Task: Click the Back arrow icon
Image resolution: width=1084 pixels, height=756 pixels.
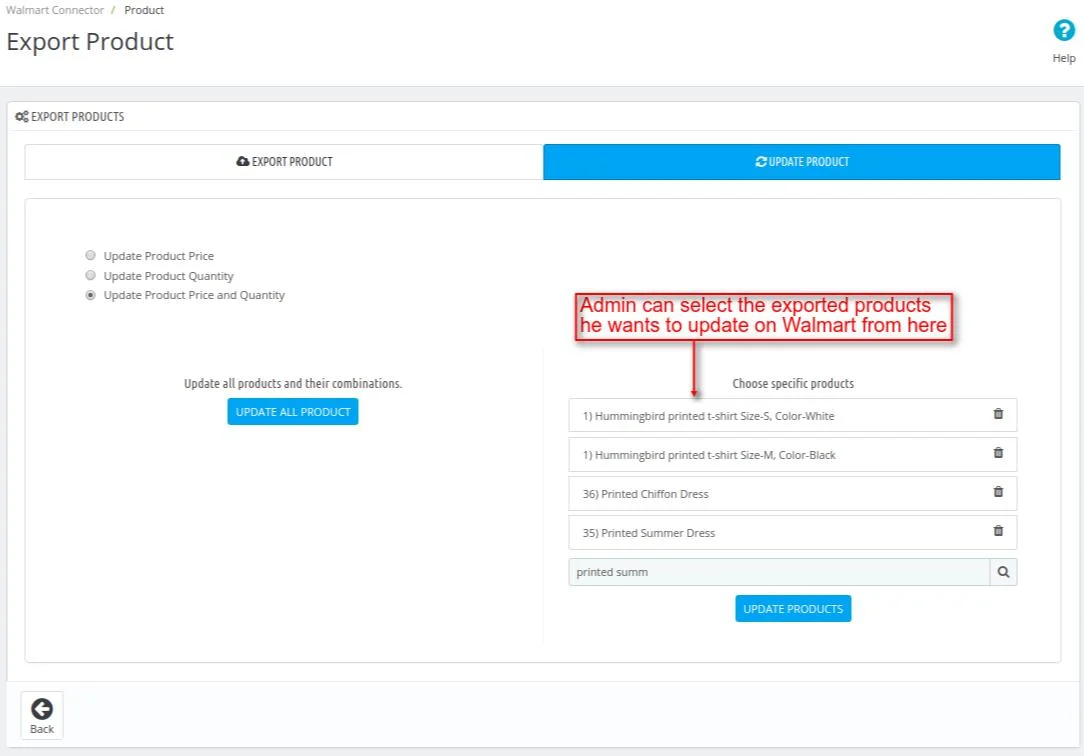Action: click(42, 709)
